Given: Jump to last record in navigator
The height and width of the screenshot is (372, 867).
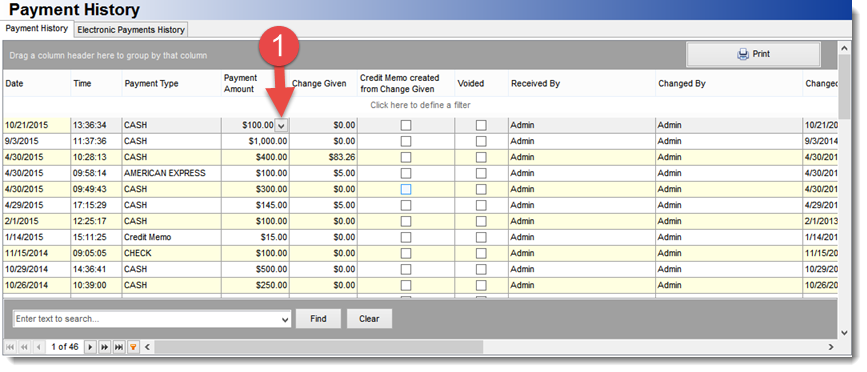Looking at the screenshot, I should [x=119, y=347].
